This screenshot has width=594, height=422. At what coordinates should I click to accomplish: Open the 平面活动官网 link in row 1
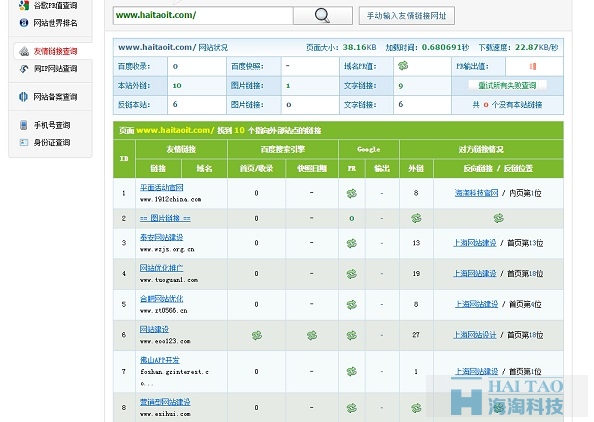162,188
